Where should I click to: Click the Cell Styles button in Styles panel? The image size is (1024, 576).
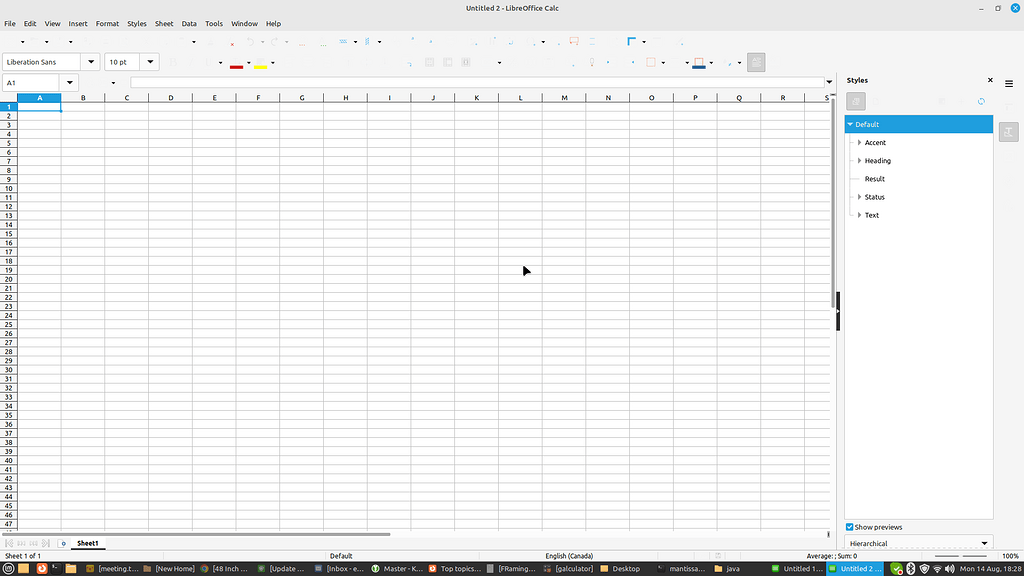[856, 101]
